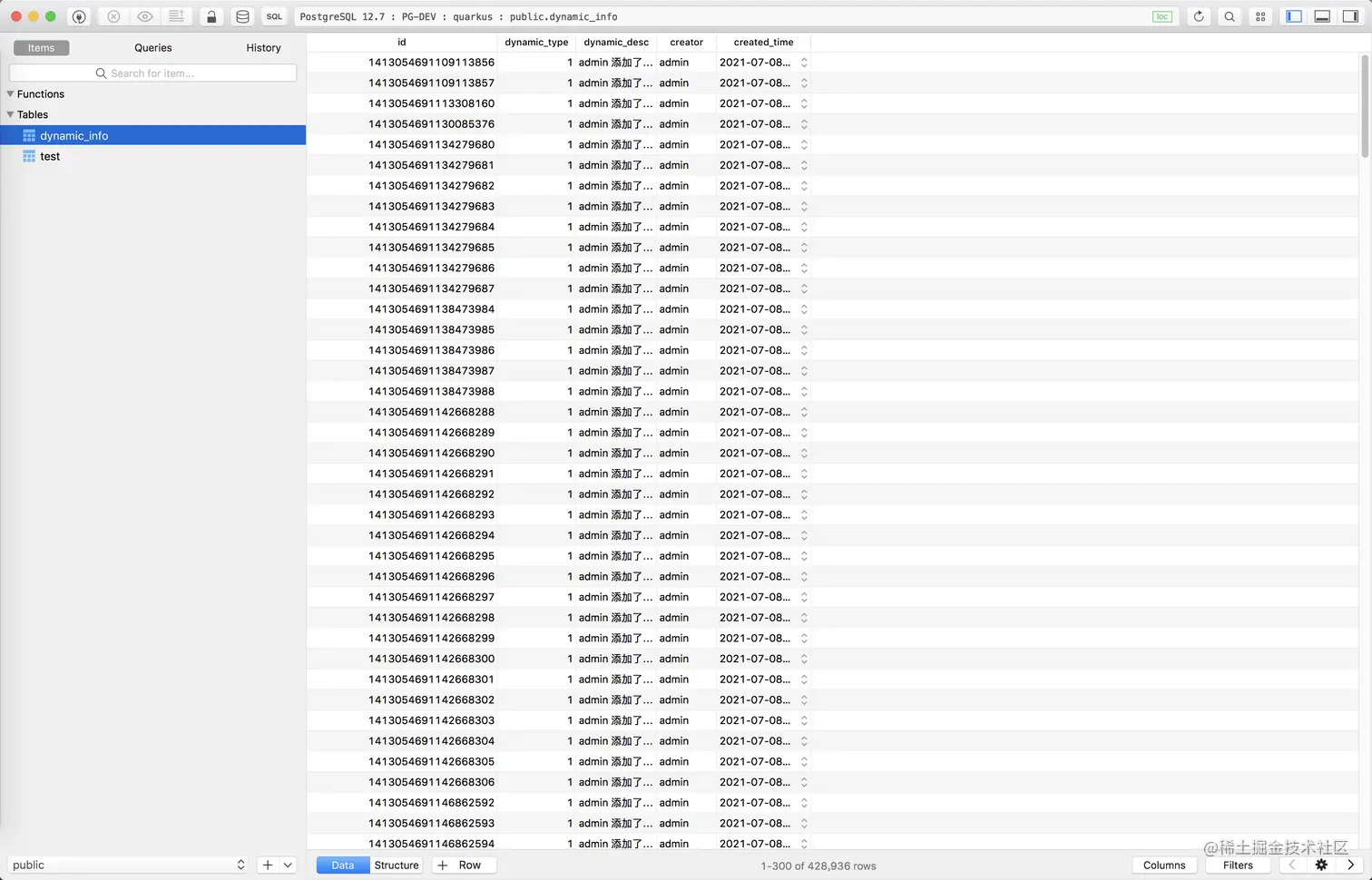Click the '1-300 of 428,936 rows' status text
1372x880 pixels.
point(818,865)
